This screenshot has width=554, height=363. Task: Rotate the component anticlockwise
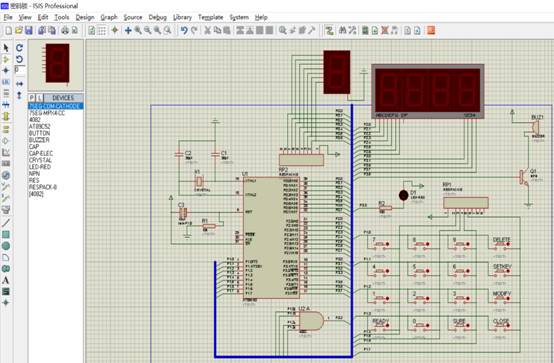[19, 59]
